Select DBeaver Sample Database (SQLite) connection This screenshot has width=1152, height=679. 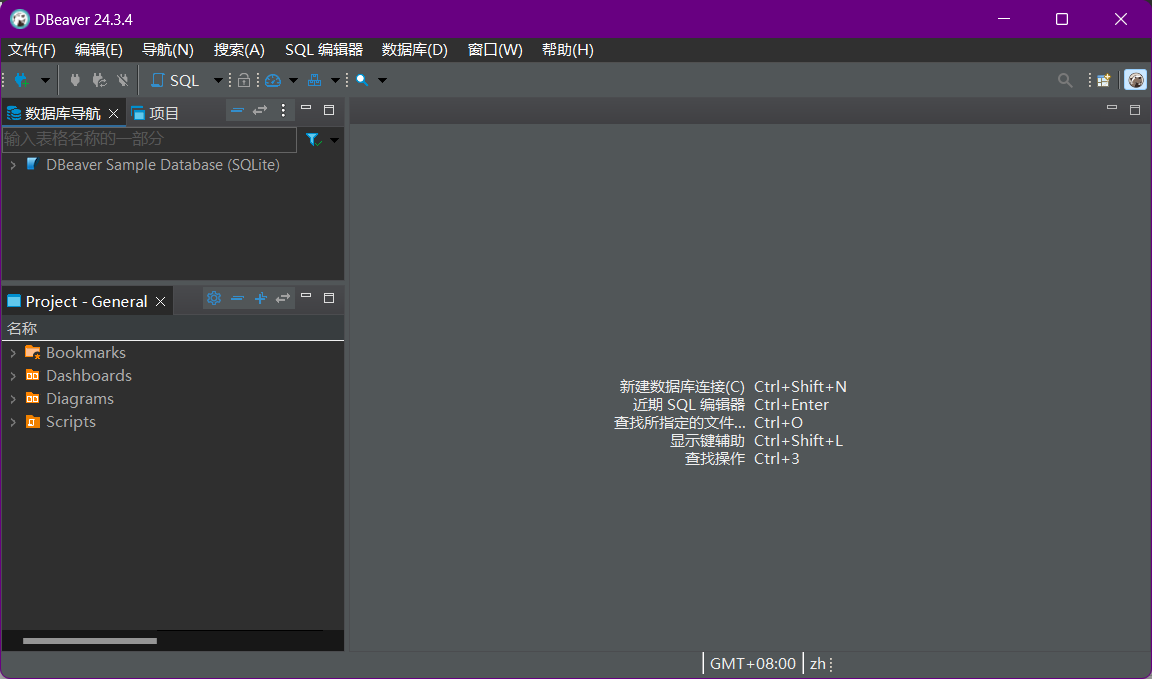pyautogui.click(x=162, y=165)
